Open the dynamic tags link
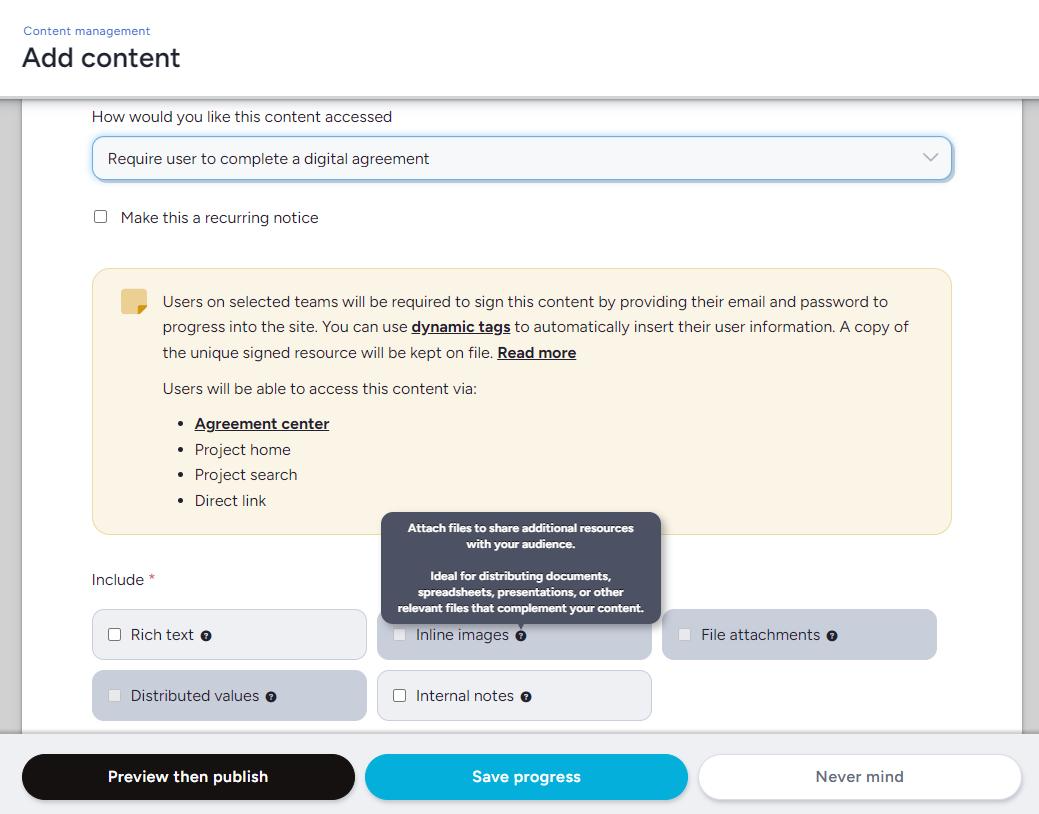Viewport: 1039px width, 814px height. click(461, 327)
